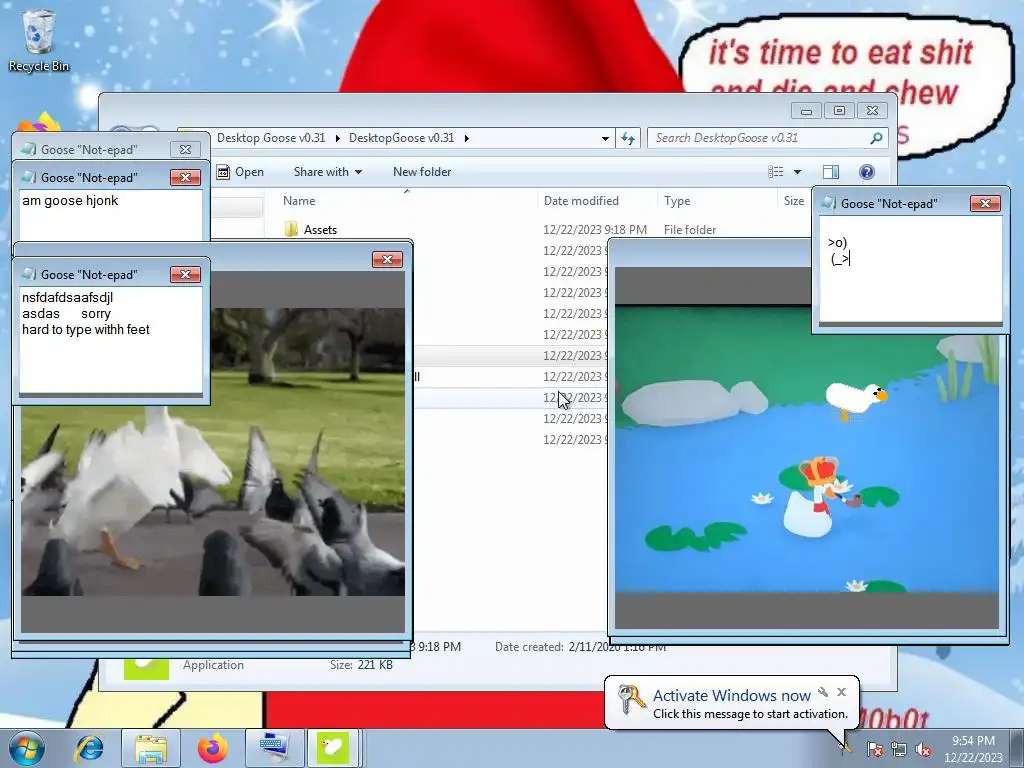Click New folder in Explorer toolbar
The image size is (1024, 768).
(422, 172)
